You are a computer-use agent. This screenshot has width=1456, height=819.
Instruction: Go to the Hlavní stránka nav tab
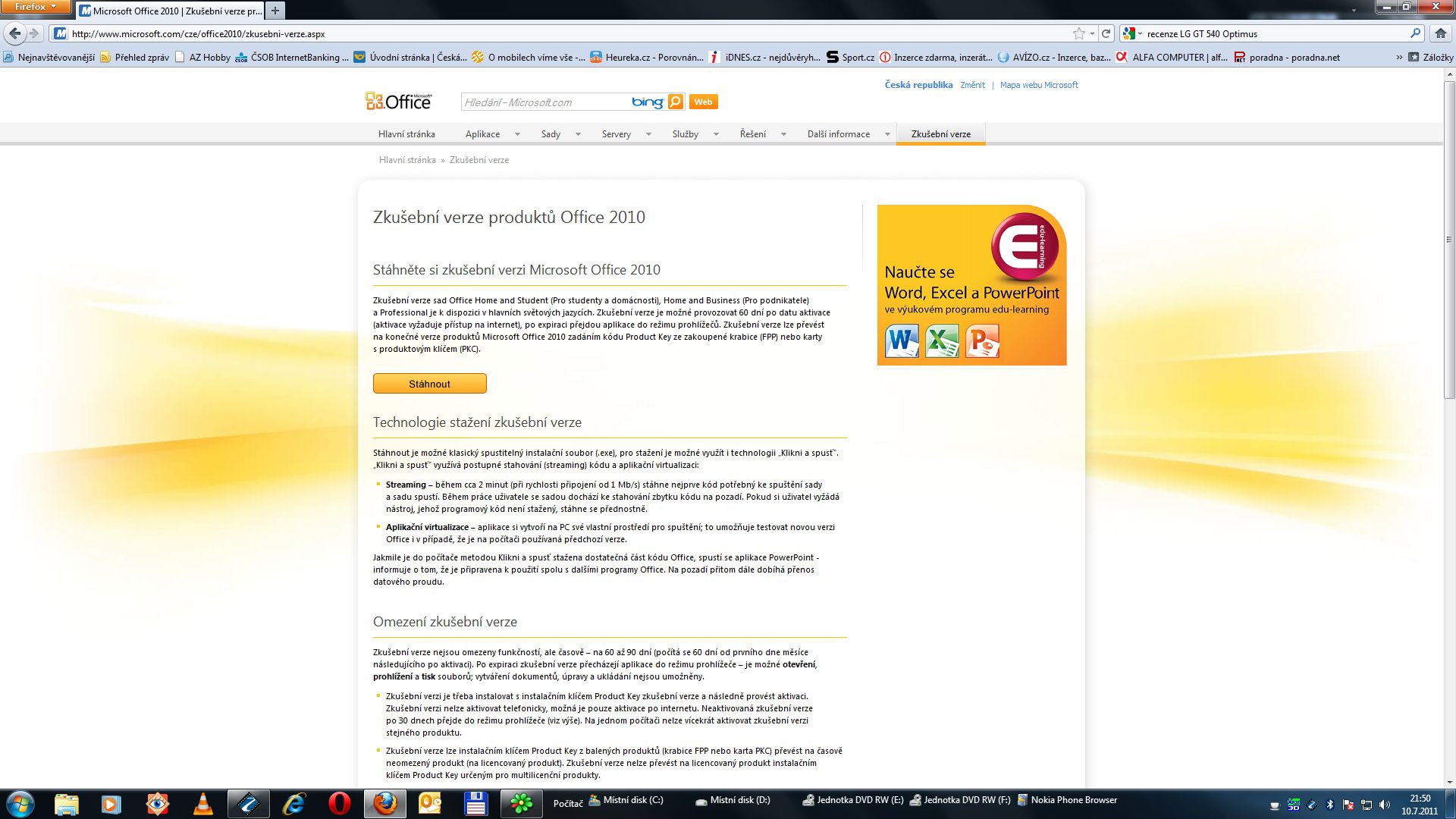pos(406,134)
